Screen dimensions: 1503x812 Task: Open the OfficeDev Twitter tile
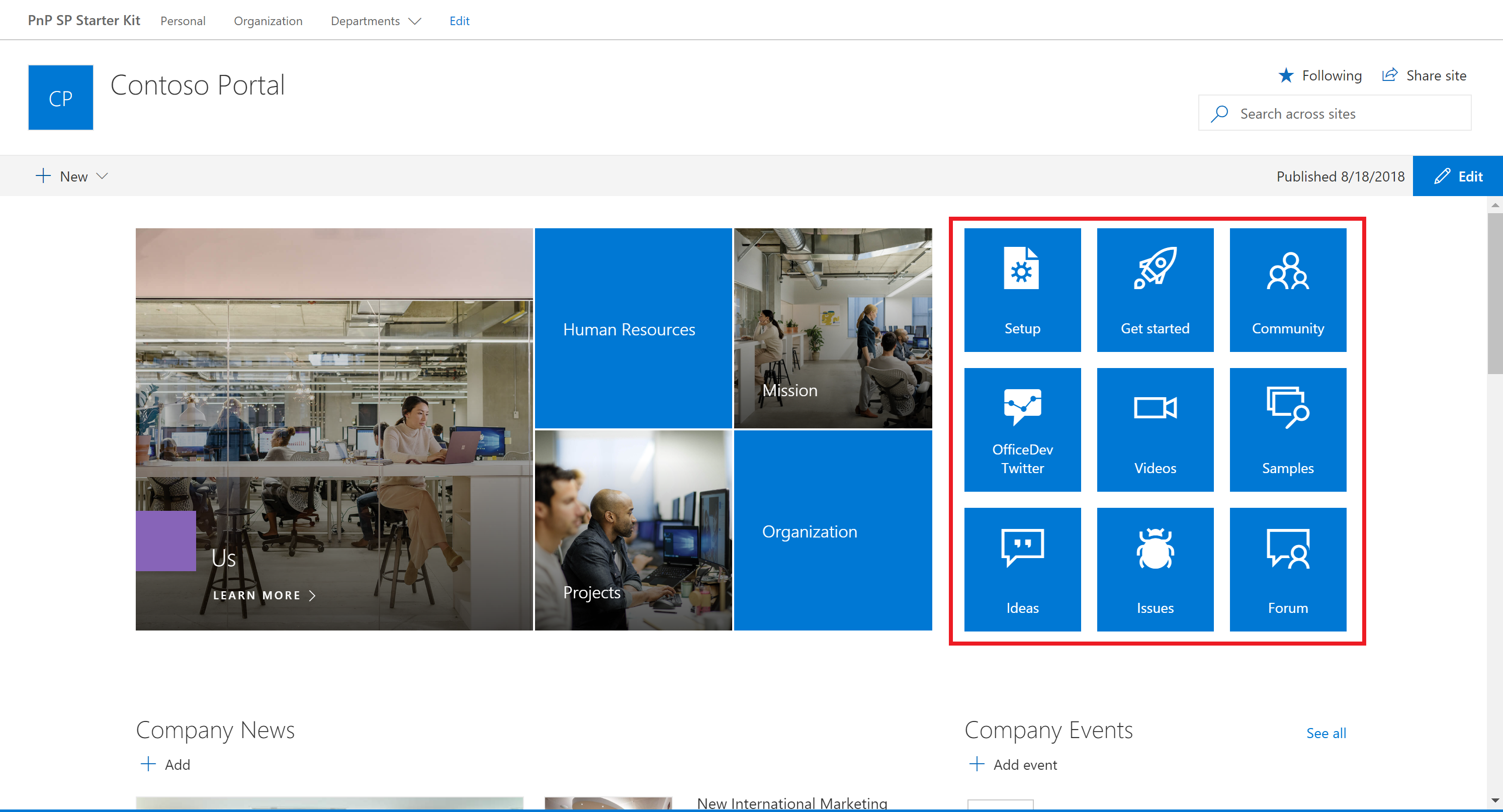coord(1022,429)
